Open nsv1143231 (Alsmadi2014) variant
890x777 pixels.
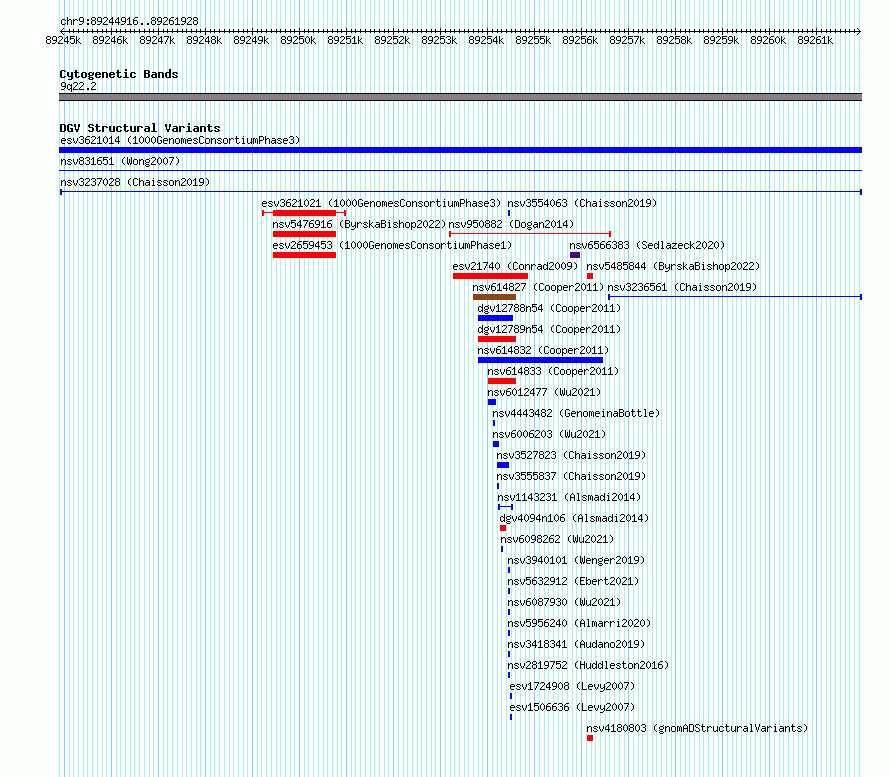point(569,497)
